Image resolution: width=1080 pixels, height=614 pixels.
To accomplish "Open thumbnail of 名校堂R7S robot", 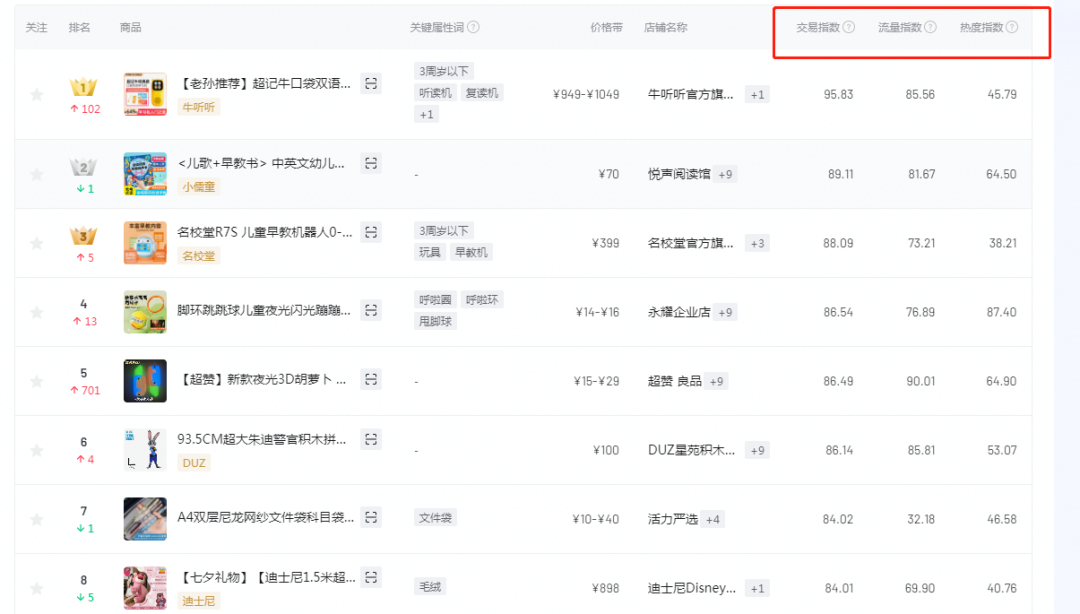I will pos(145,243).
